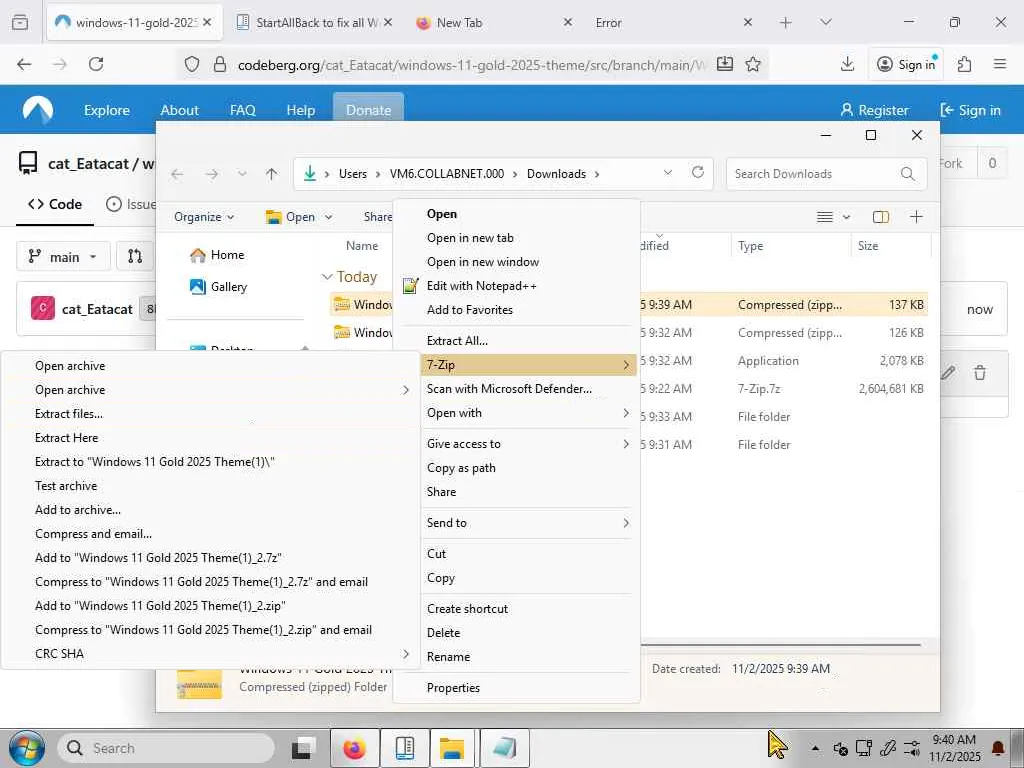Refresh the Downloads folder in Explorer
Screen dimensions: 1024x768
[x=698, y=172]
